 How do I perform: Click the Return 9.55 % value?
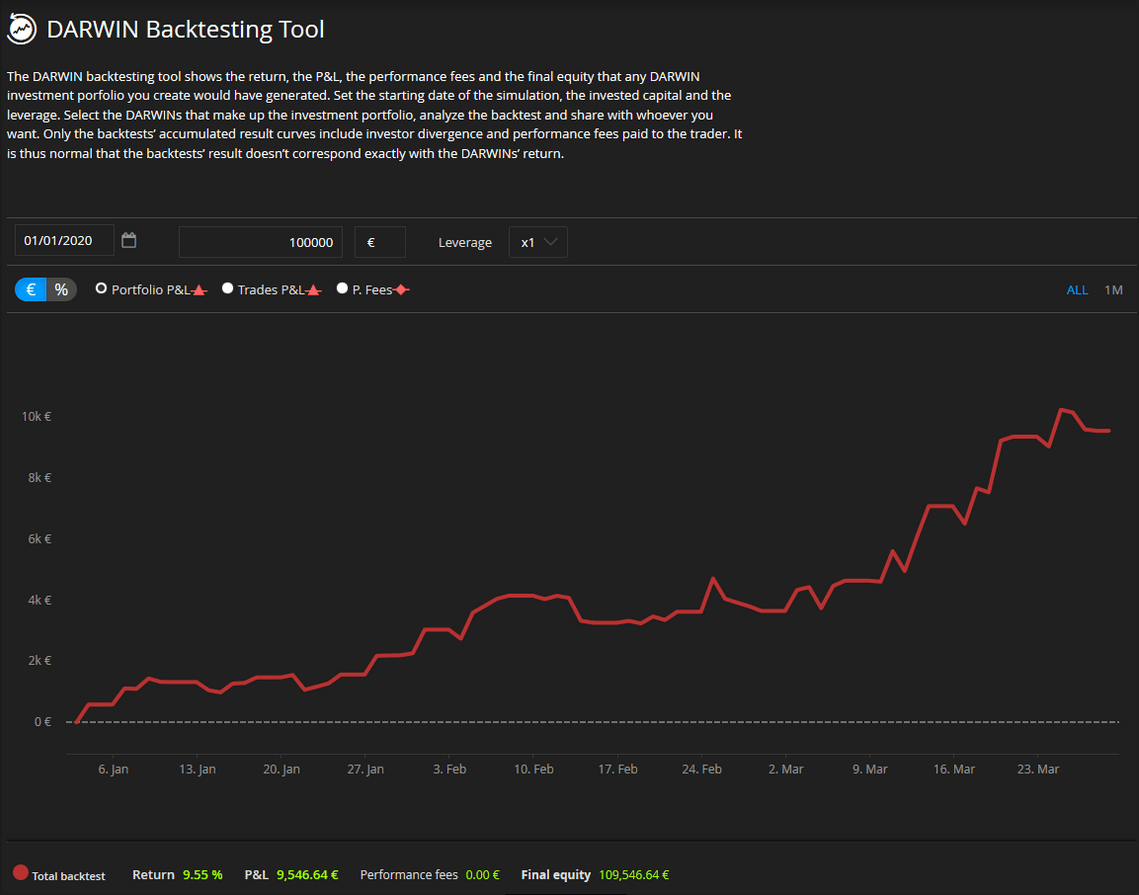coord(203,875)
